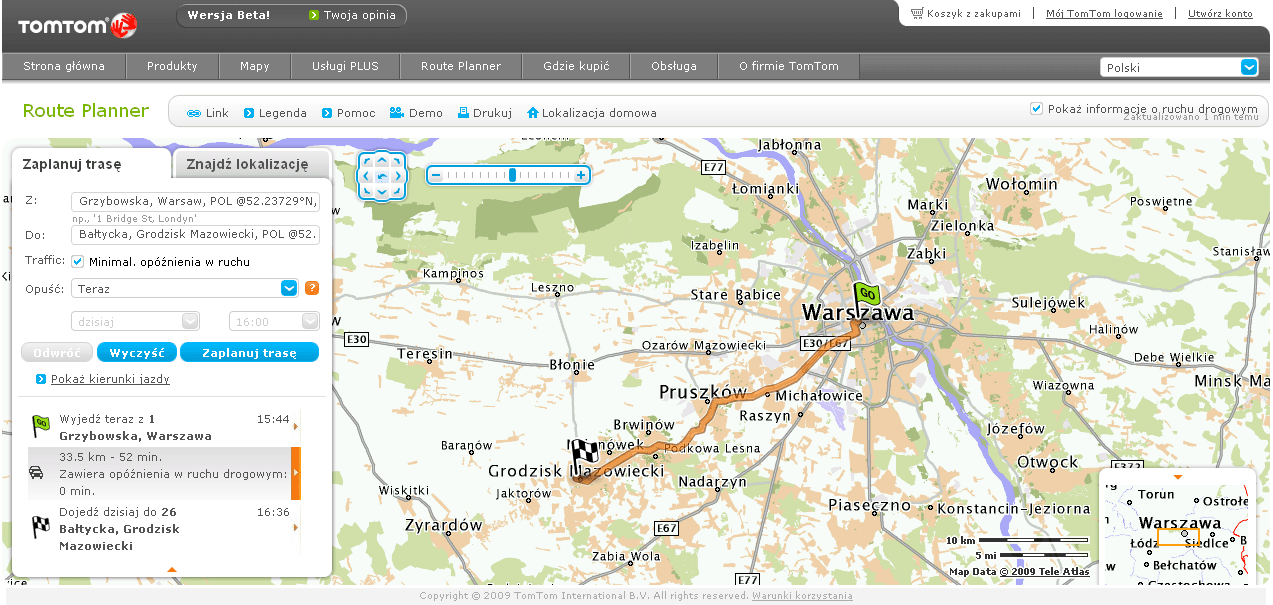Screen dimensions: 1273x605
Task: Click checkered flag icon in route summary
Action: (41, 526)
